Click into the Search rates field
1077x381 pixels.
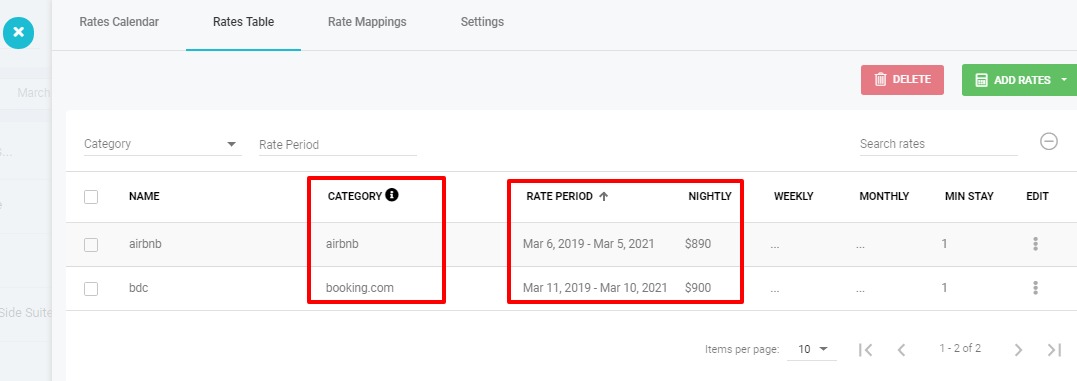[938, 144]
